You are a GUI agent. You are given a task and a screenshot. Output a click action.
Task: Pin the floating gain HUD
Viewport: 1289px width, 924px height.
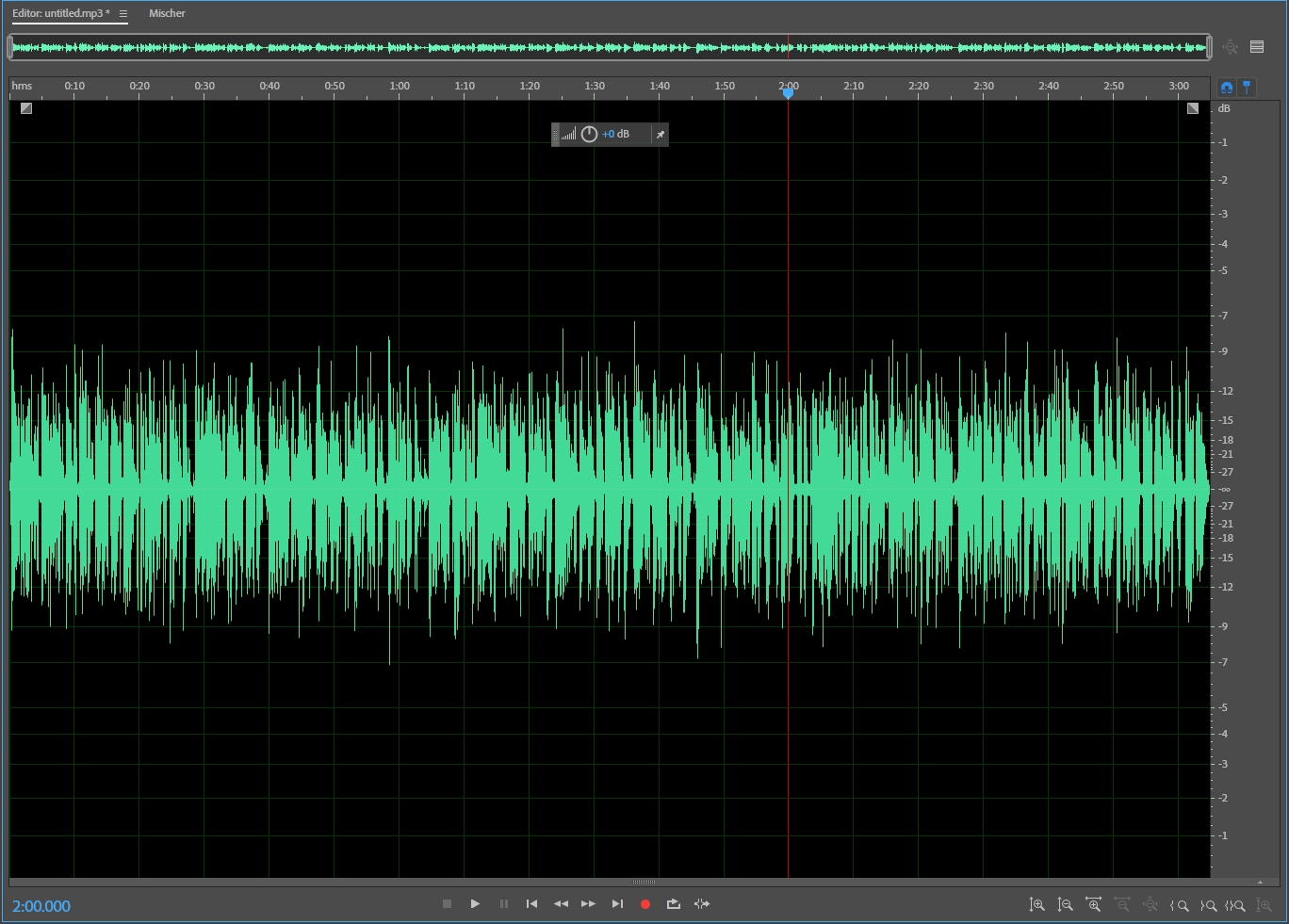(x=661, y=135)
